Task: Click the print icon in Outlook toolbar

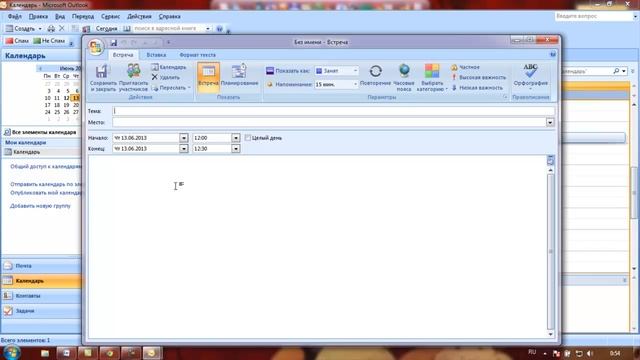Action: (x=51, y=29)
